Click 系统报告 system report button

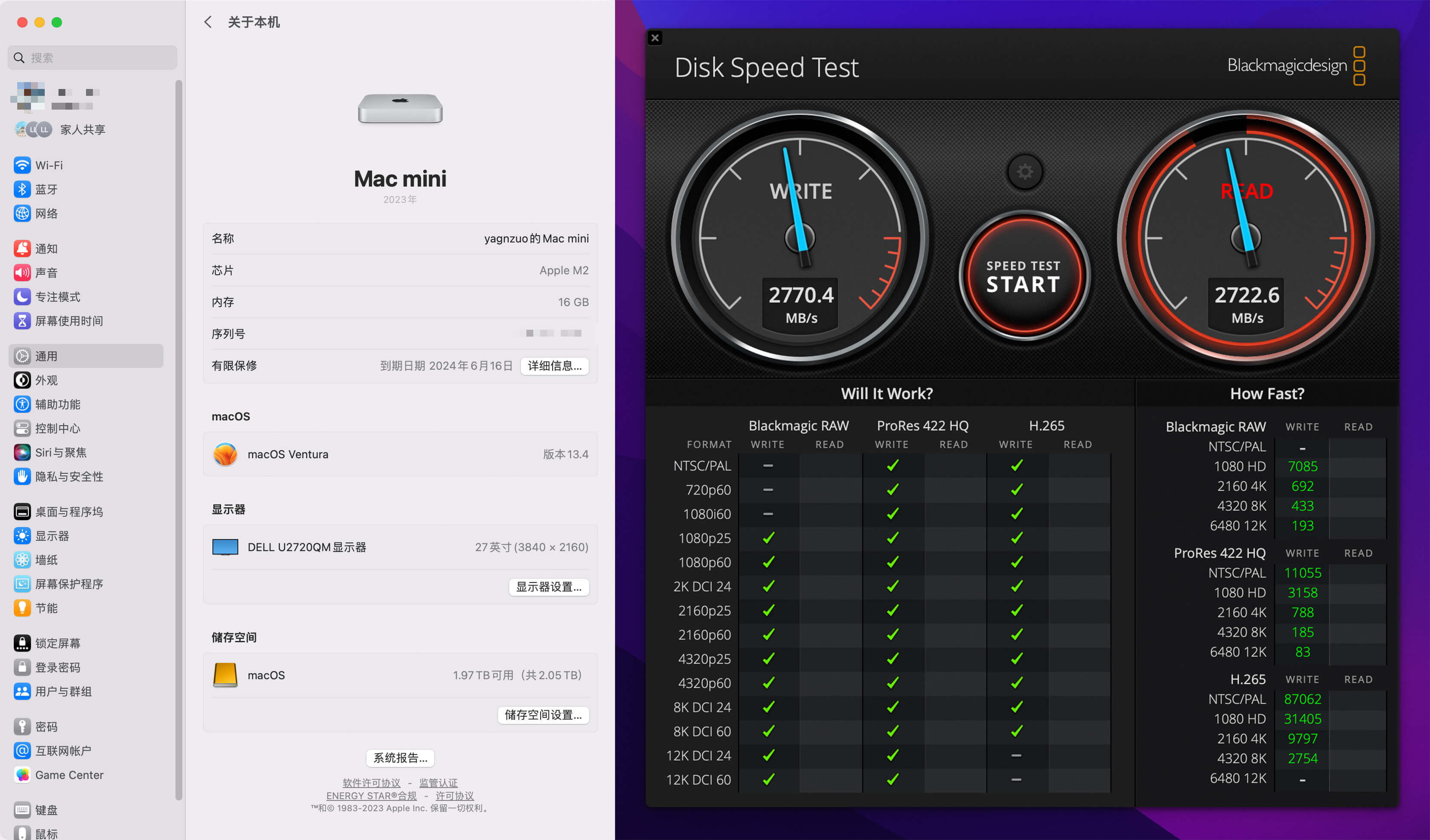click(x=400, y=758)
